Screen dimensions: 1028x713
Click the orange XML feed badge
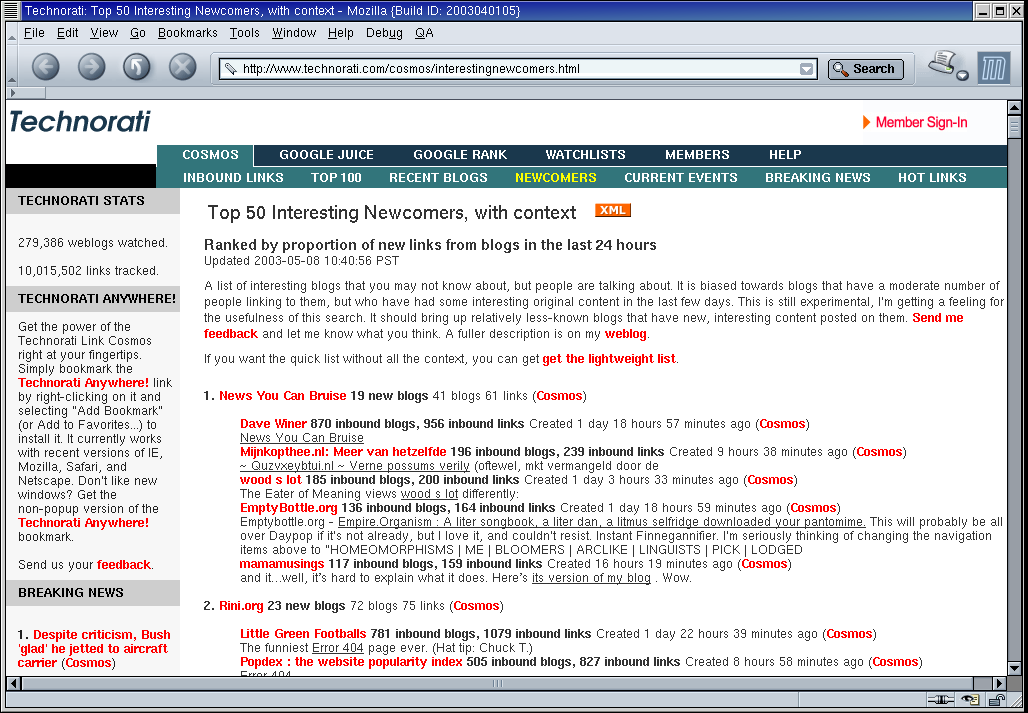(613, 210)
